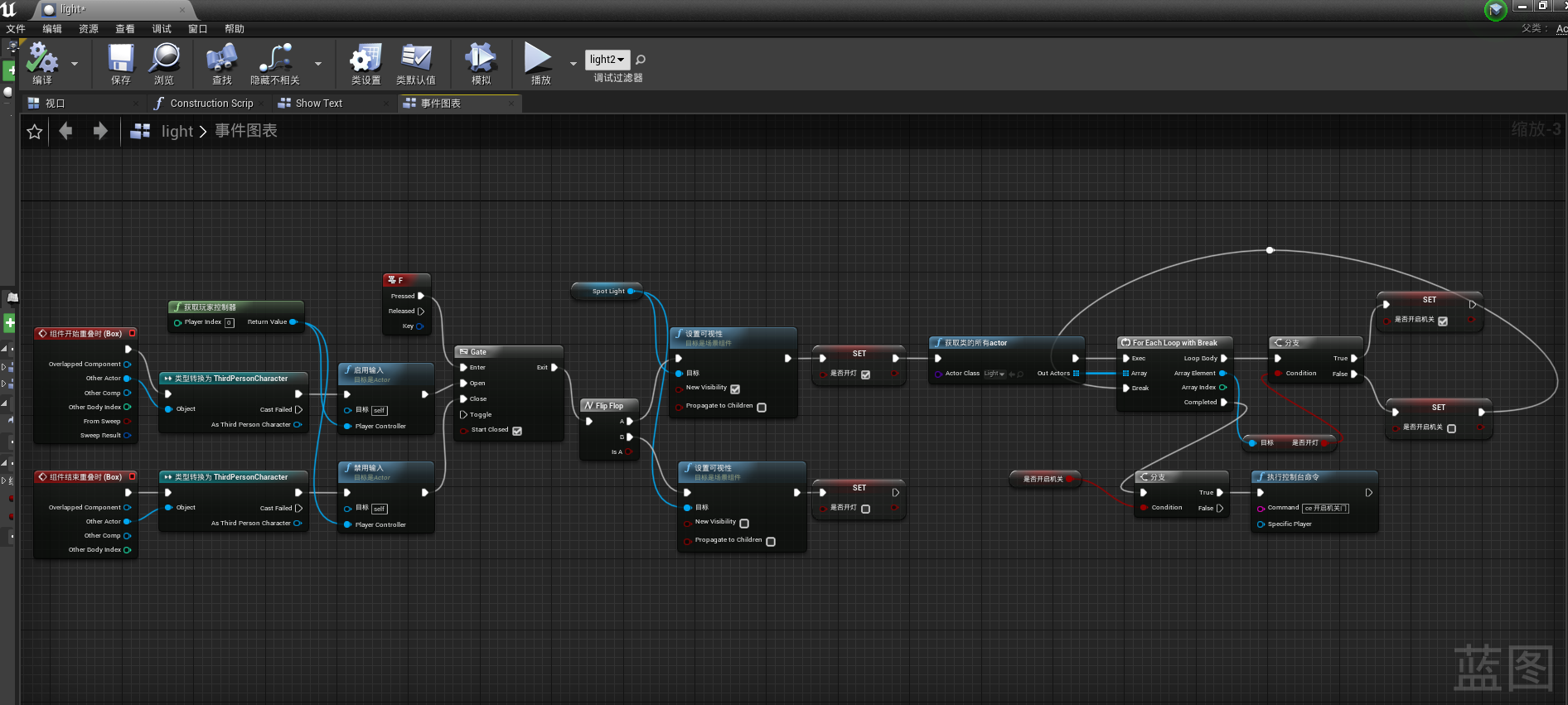Expand the Play options dropdown arrow

coord(573,63)
